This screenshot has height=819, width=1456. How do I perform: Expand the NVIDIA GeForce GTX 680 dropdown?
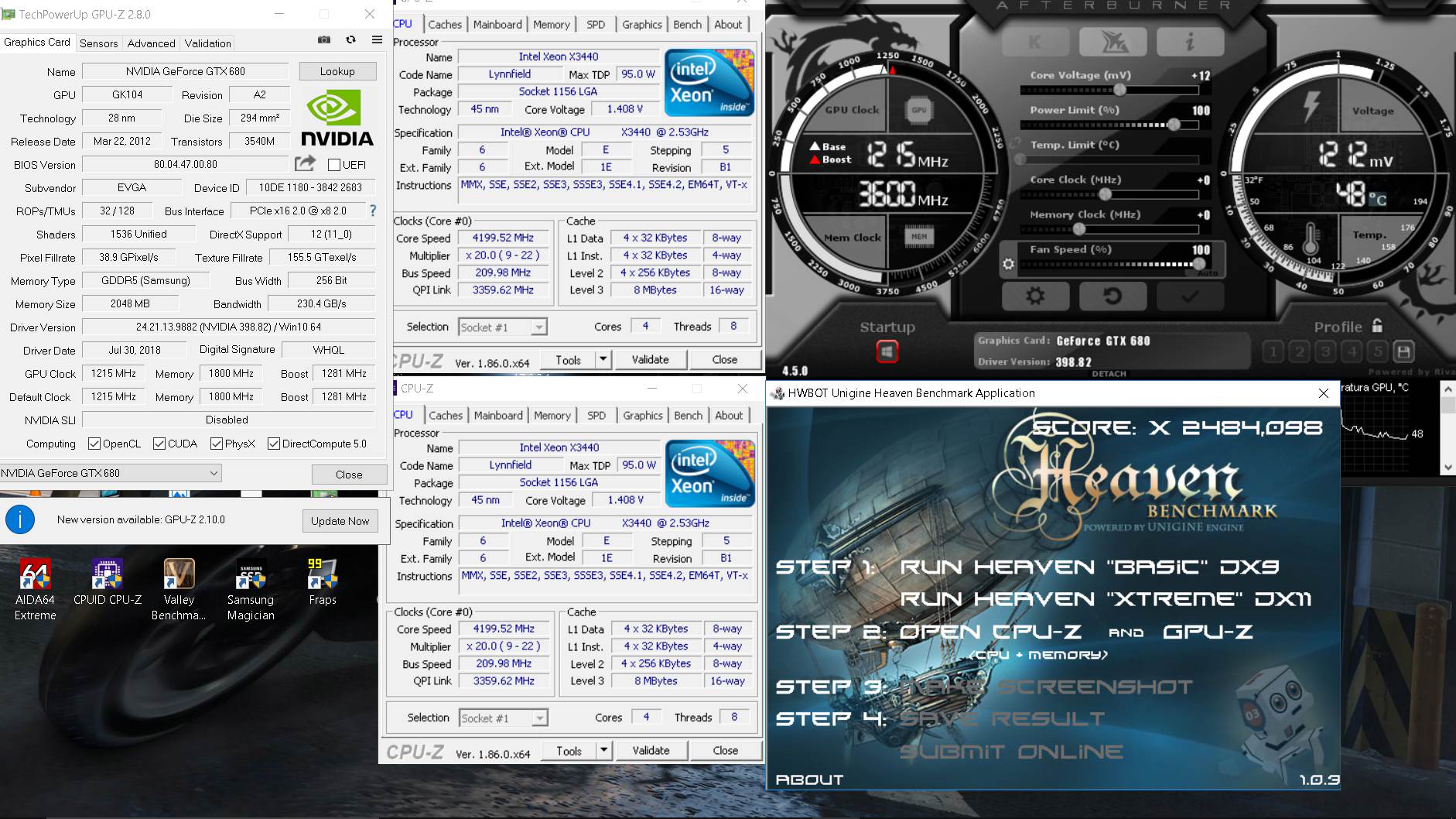click(x=214, y=473)
